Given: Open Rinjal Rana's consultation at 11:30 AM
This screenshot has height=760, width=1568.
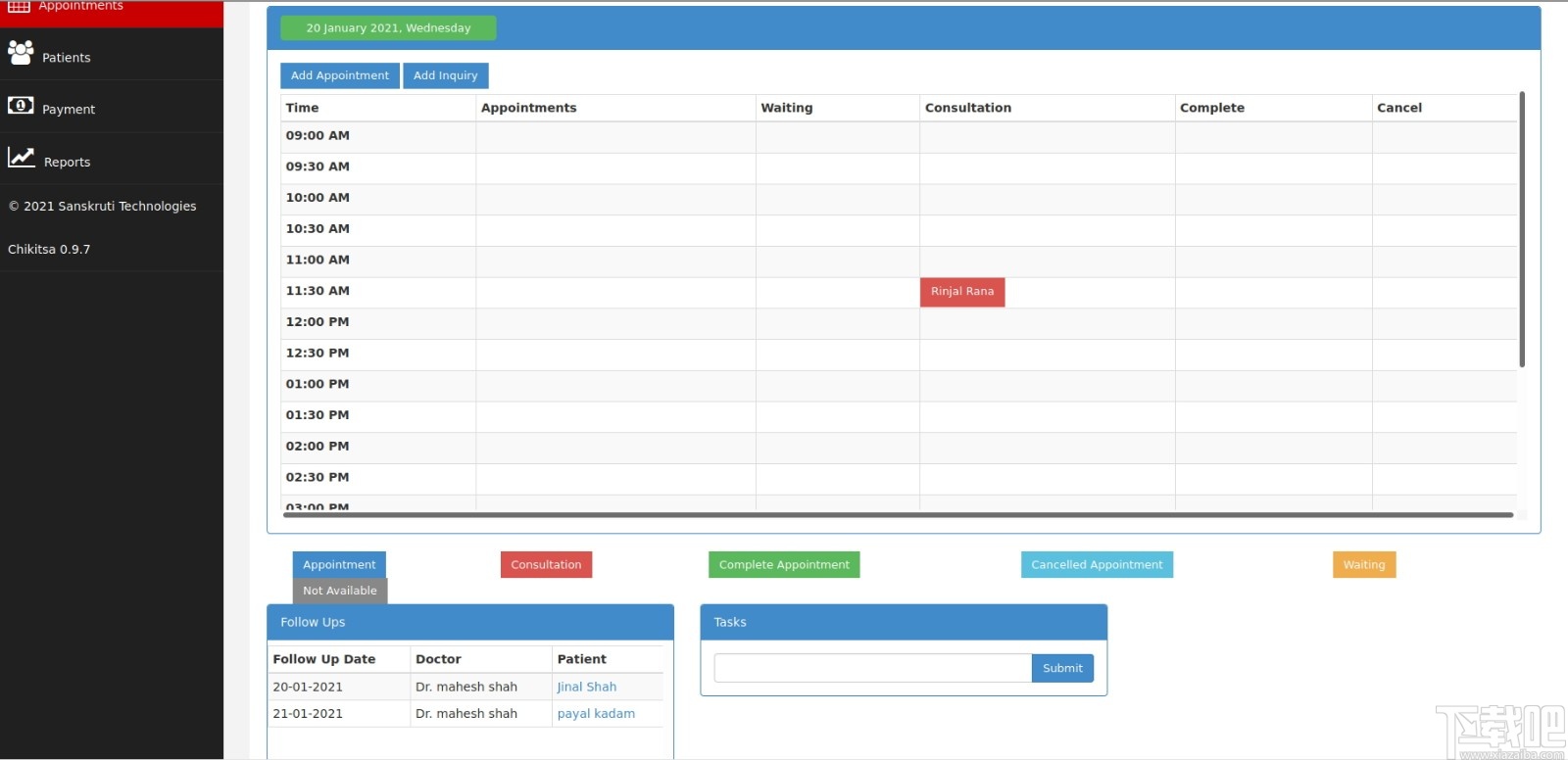Looking at the screenshot, I should point(962,292).
